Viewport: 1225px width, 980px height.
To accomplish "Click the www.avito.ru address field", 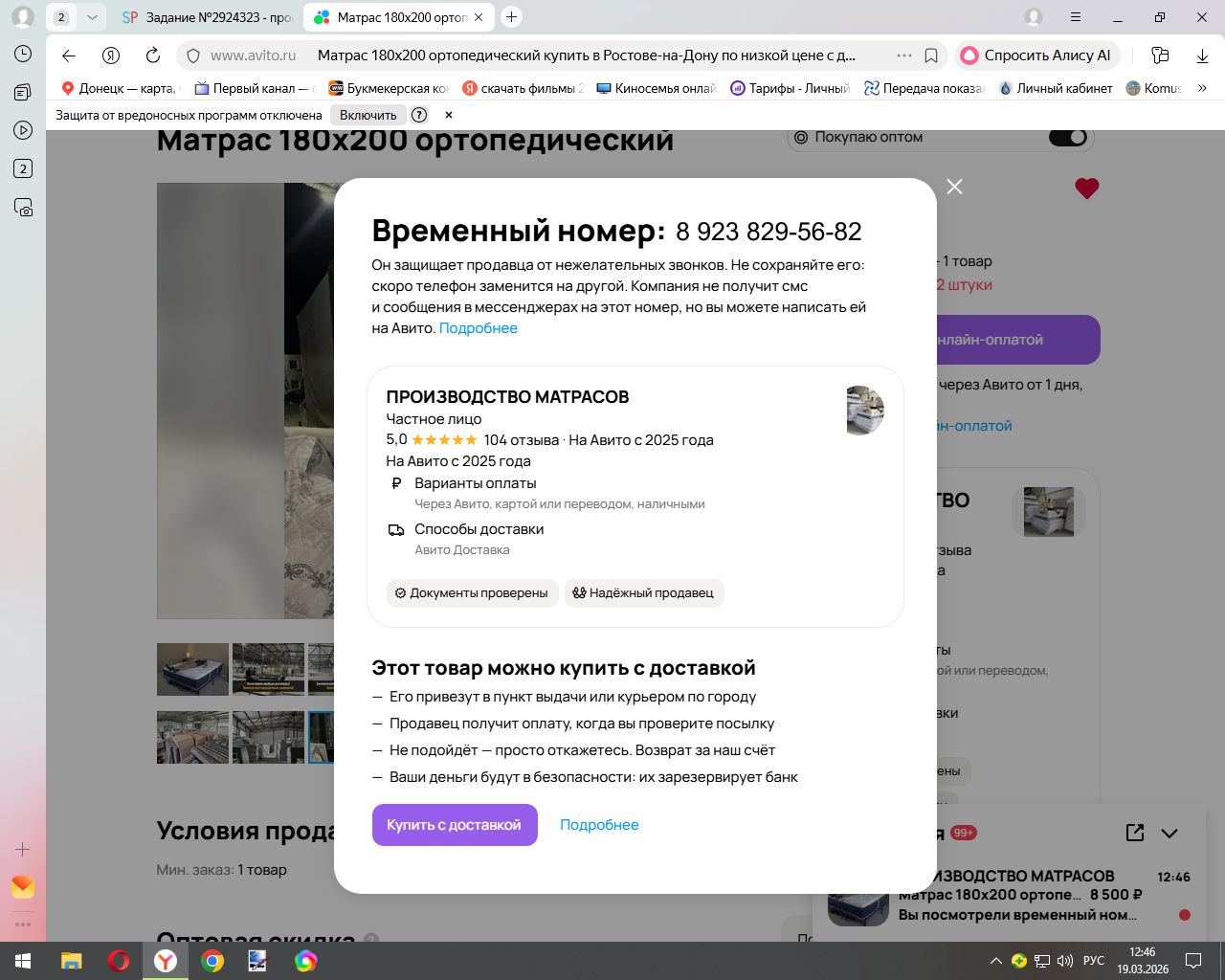I will pos(254,56).
